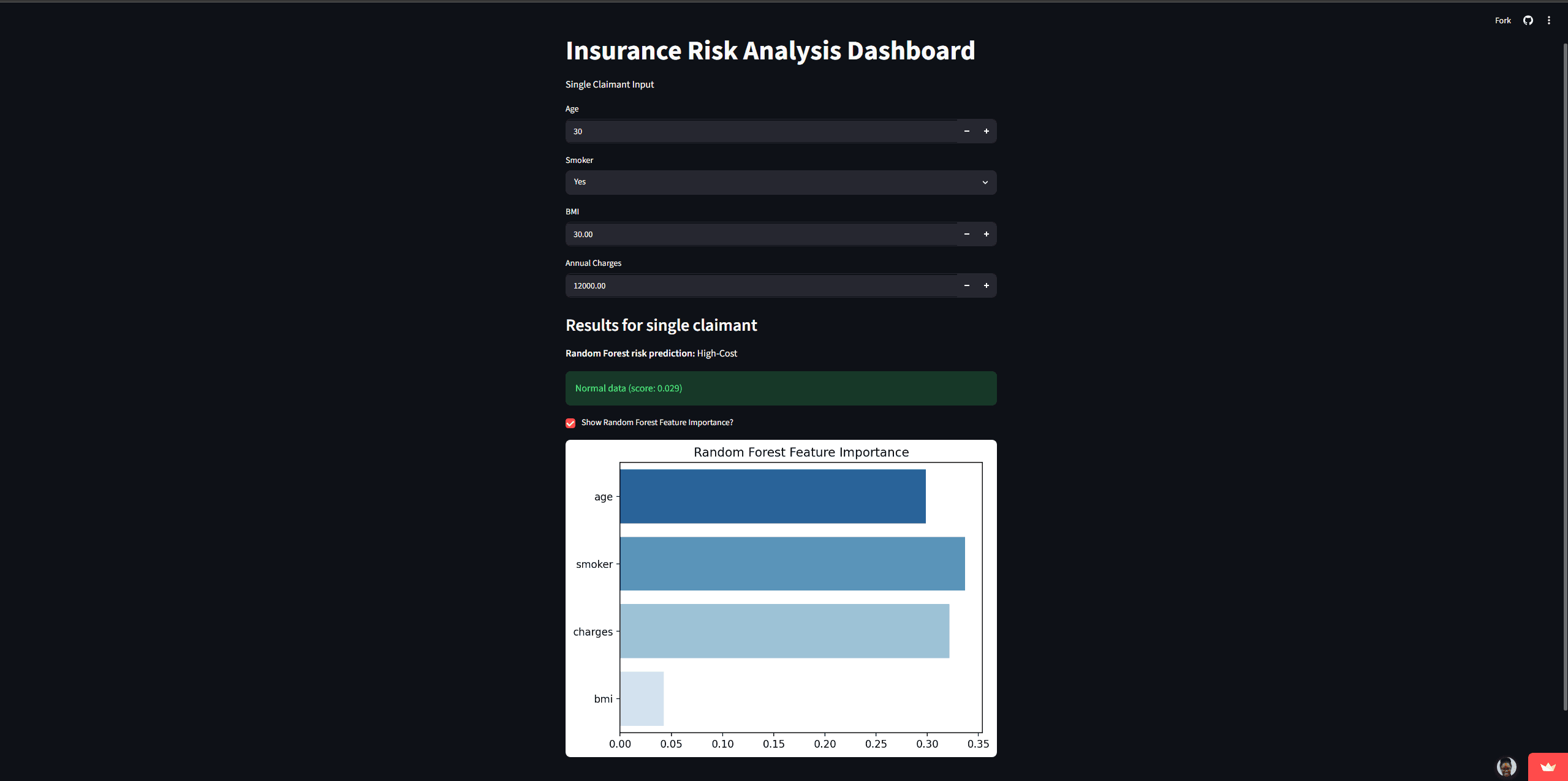1568x781 pixels.
Task: Click the Single Claimant Input label
Action: 610,85
